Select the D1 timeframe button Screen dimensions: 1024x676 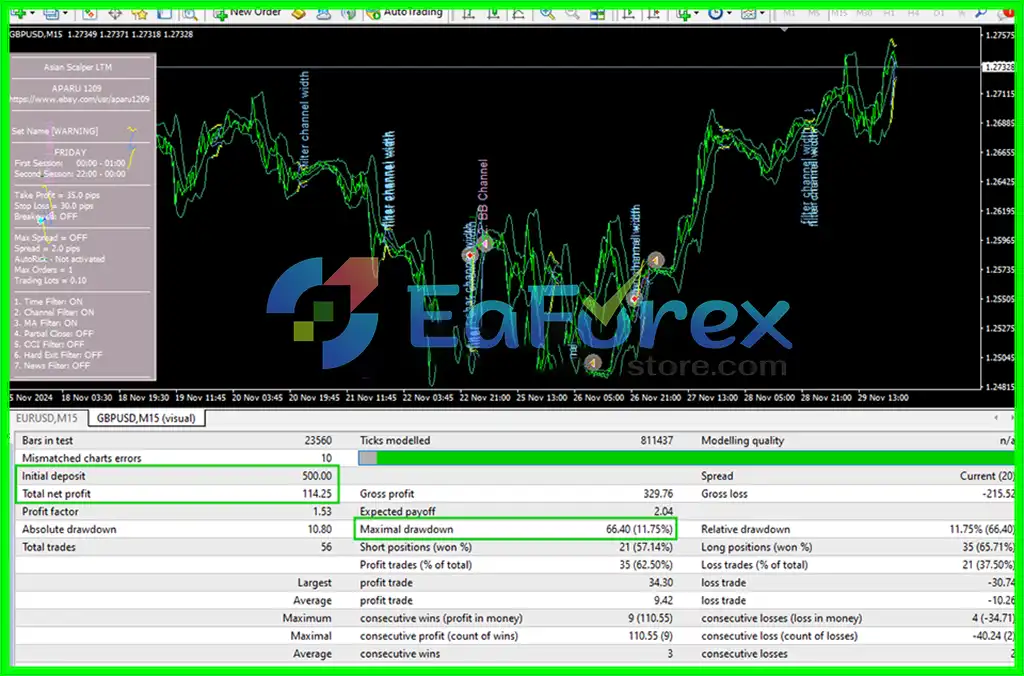938,12
